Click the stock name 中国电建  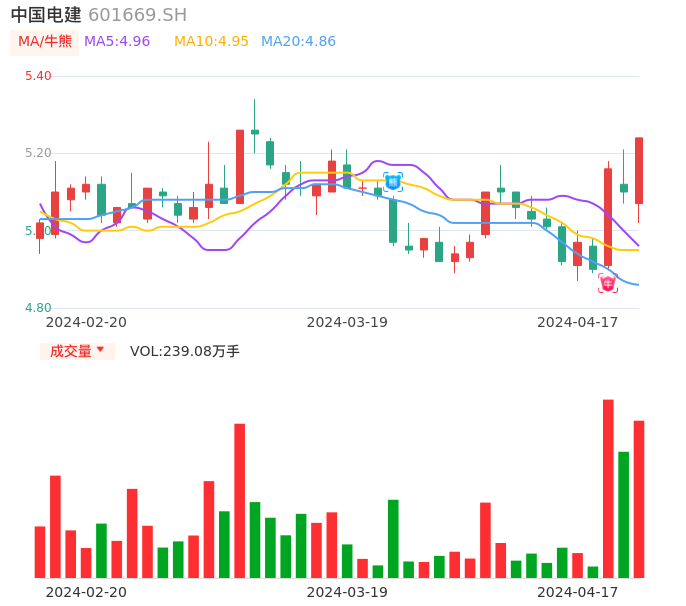(x=46, y=15)
